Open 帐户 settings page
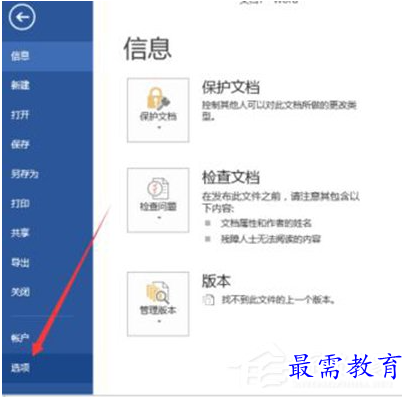This screenshot has width=410, height=398. tap(47, 338)
